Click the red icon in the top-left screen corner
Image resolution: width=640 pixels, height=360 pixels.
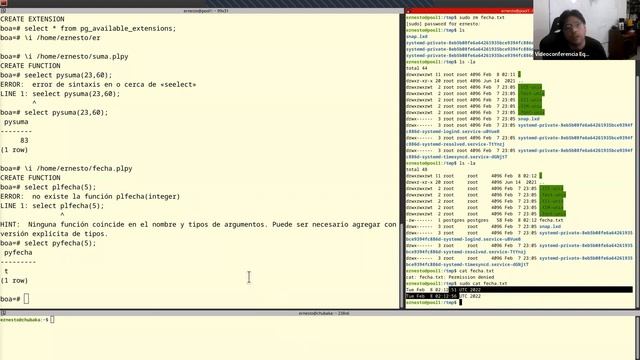(4, 3)
